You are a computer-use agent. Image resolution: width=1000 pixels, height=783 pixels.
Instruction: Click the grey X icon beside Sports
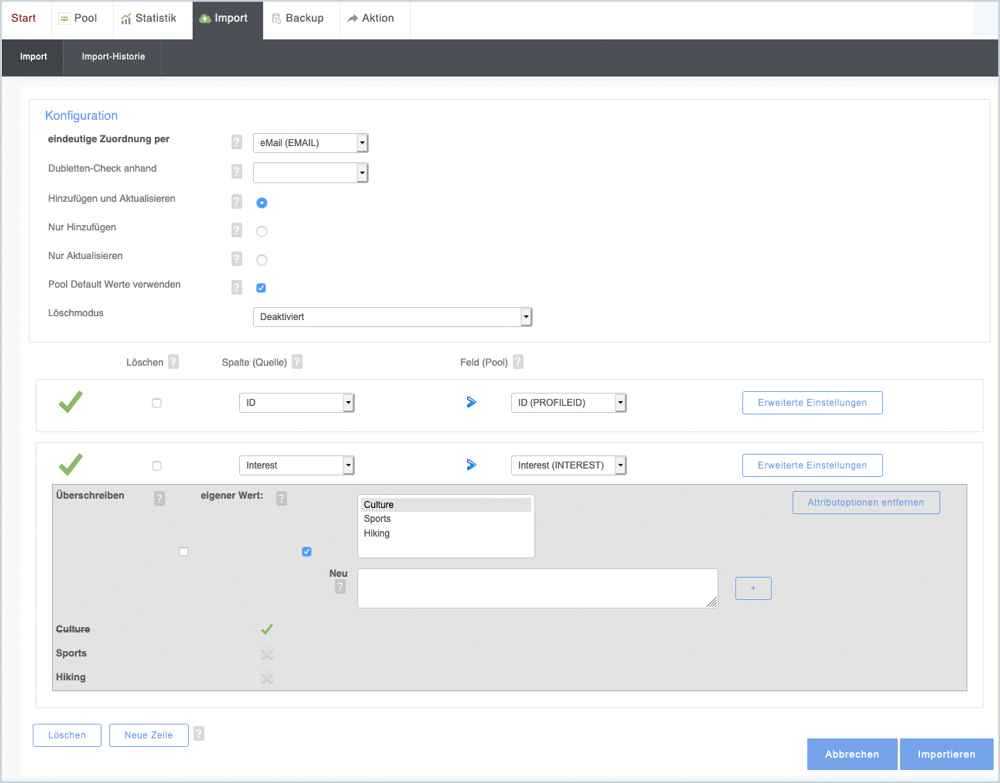(267, 653)
